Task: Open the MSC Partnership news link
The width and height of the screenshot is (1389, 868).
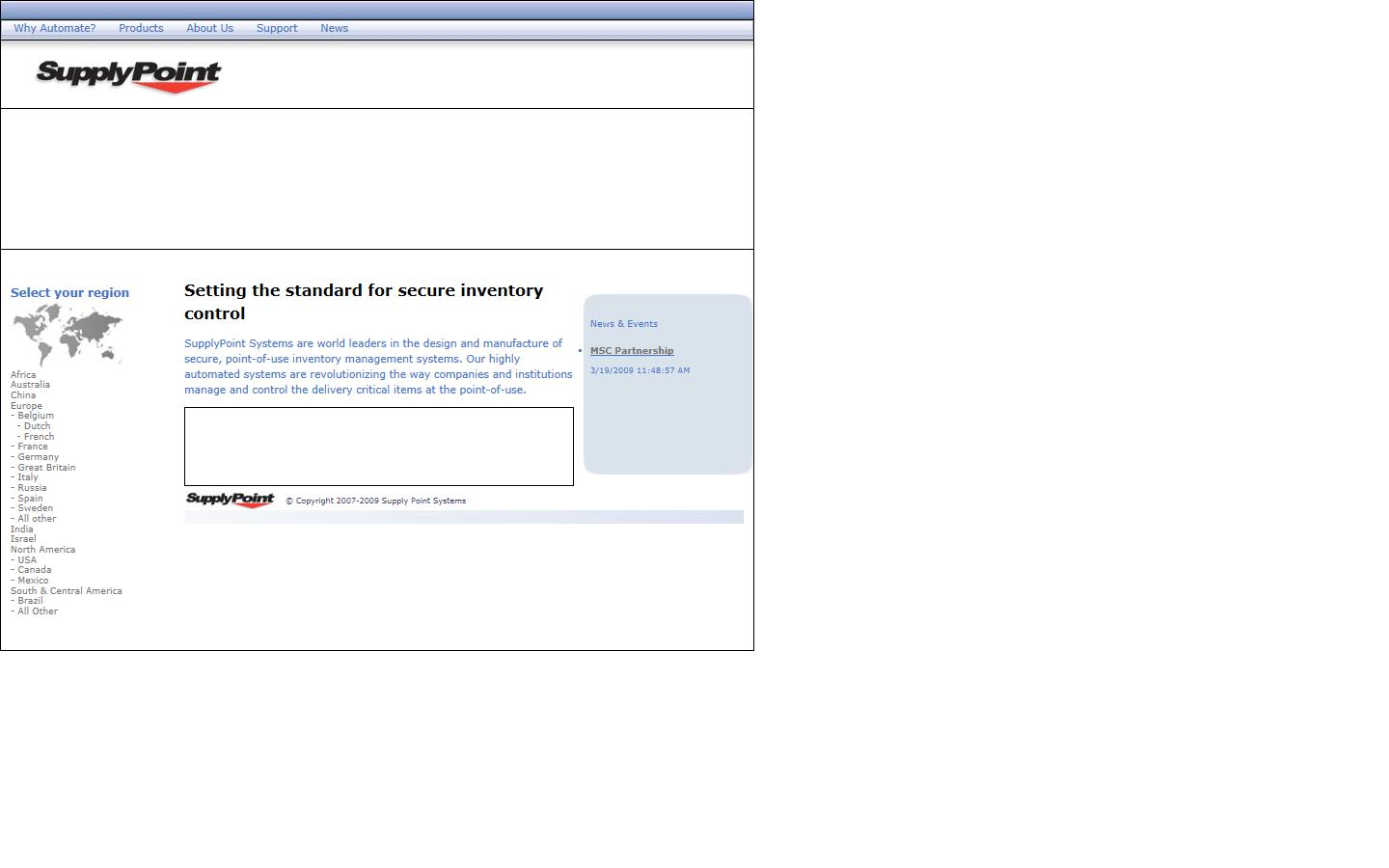Action: tap(632, 351)
